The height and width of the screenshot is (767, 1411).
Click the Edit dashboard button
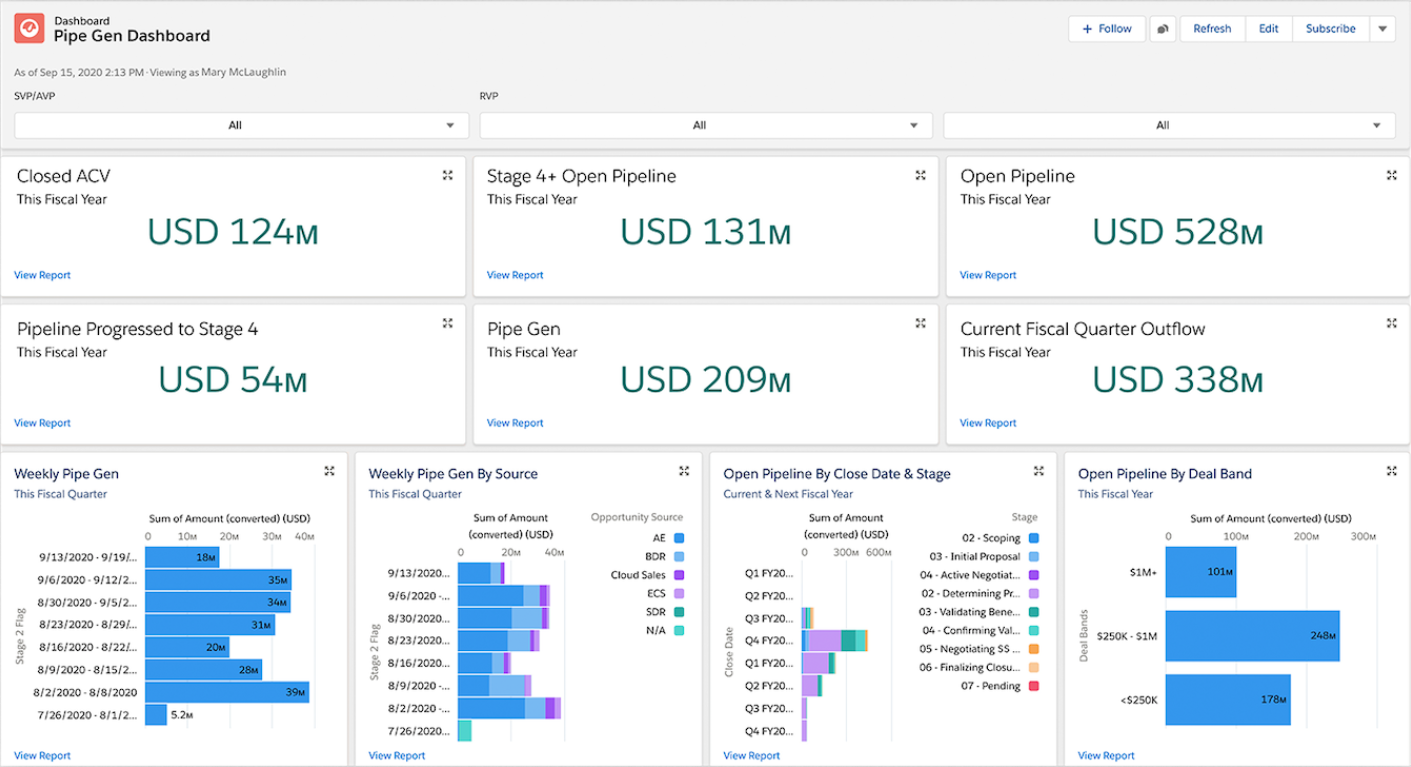tap(1268, 29)
